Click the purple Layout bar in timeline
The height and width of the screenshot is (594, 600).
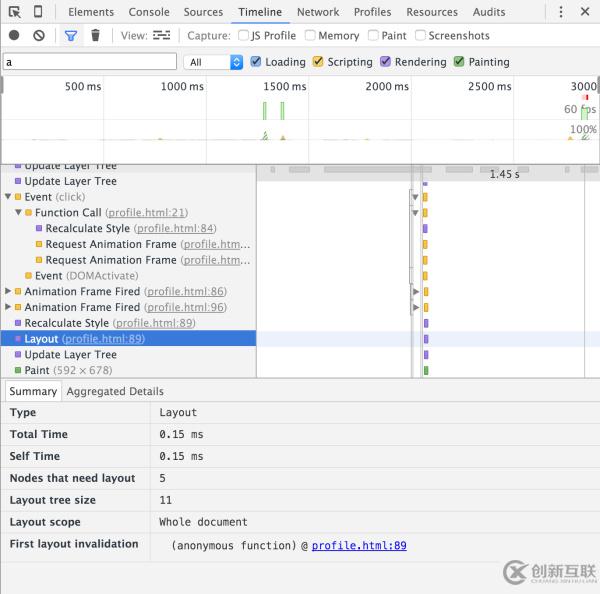tap(426, 339)
